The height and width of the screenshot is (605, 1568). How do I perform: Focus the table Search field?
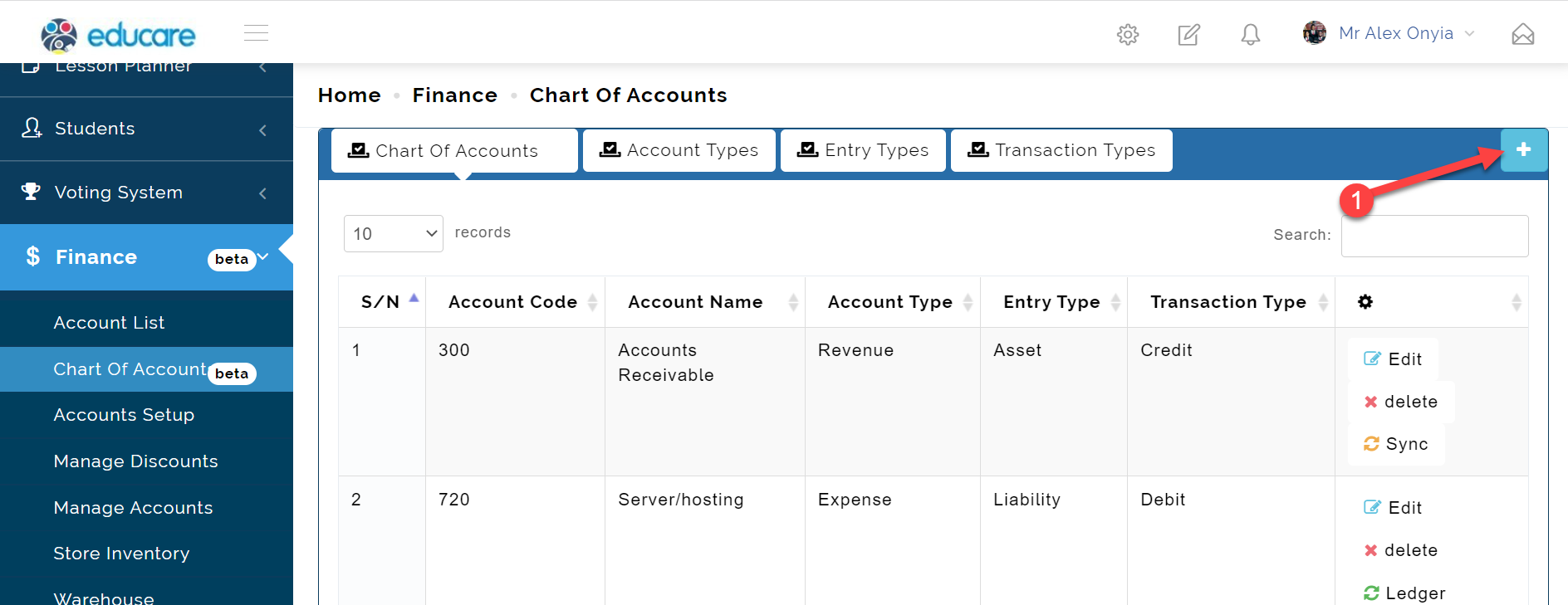(x=1434, y=236)
